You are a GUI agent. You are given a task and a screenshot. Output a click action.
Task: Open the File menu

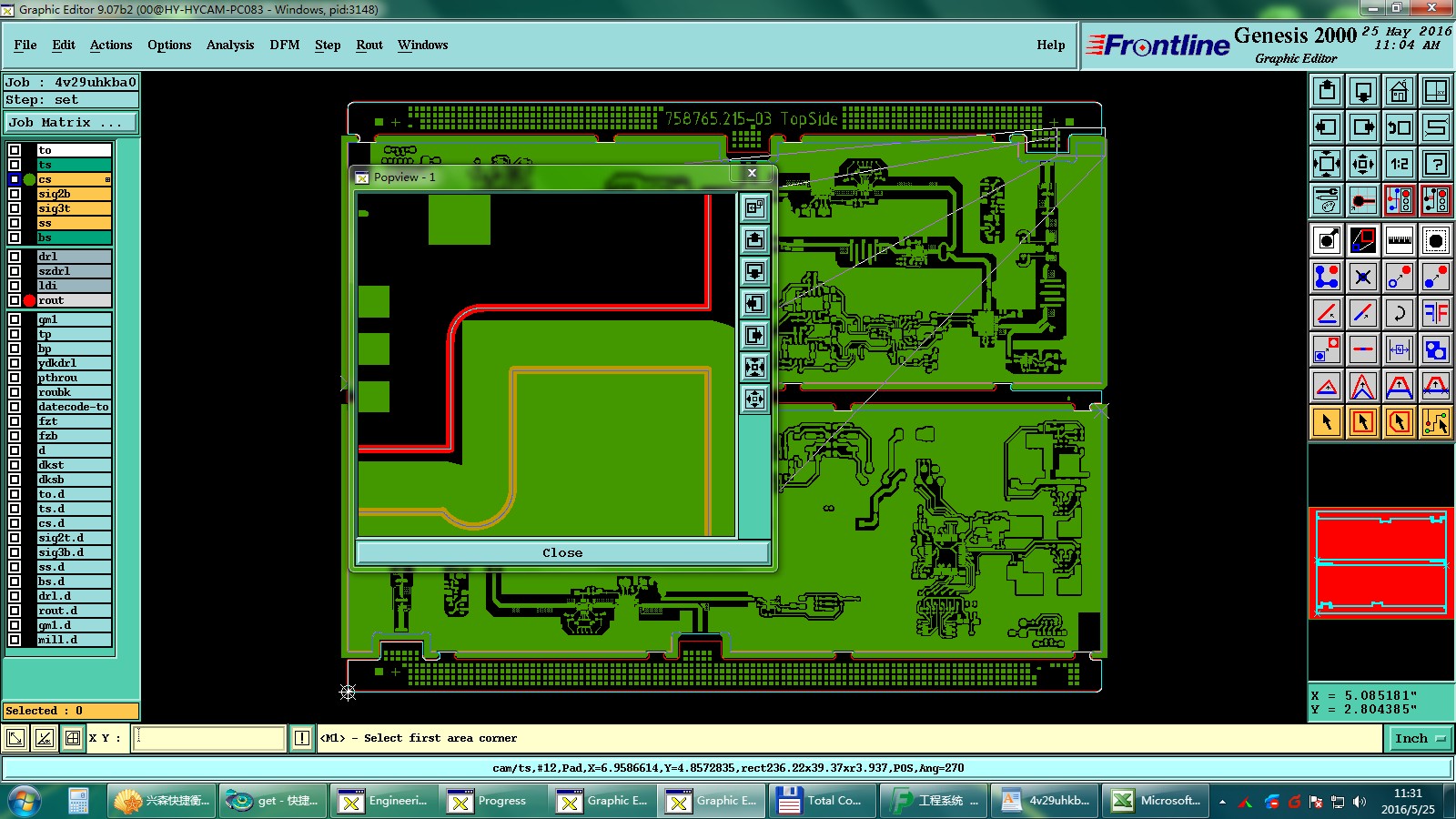point(25,45)
